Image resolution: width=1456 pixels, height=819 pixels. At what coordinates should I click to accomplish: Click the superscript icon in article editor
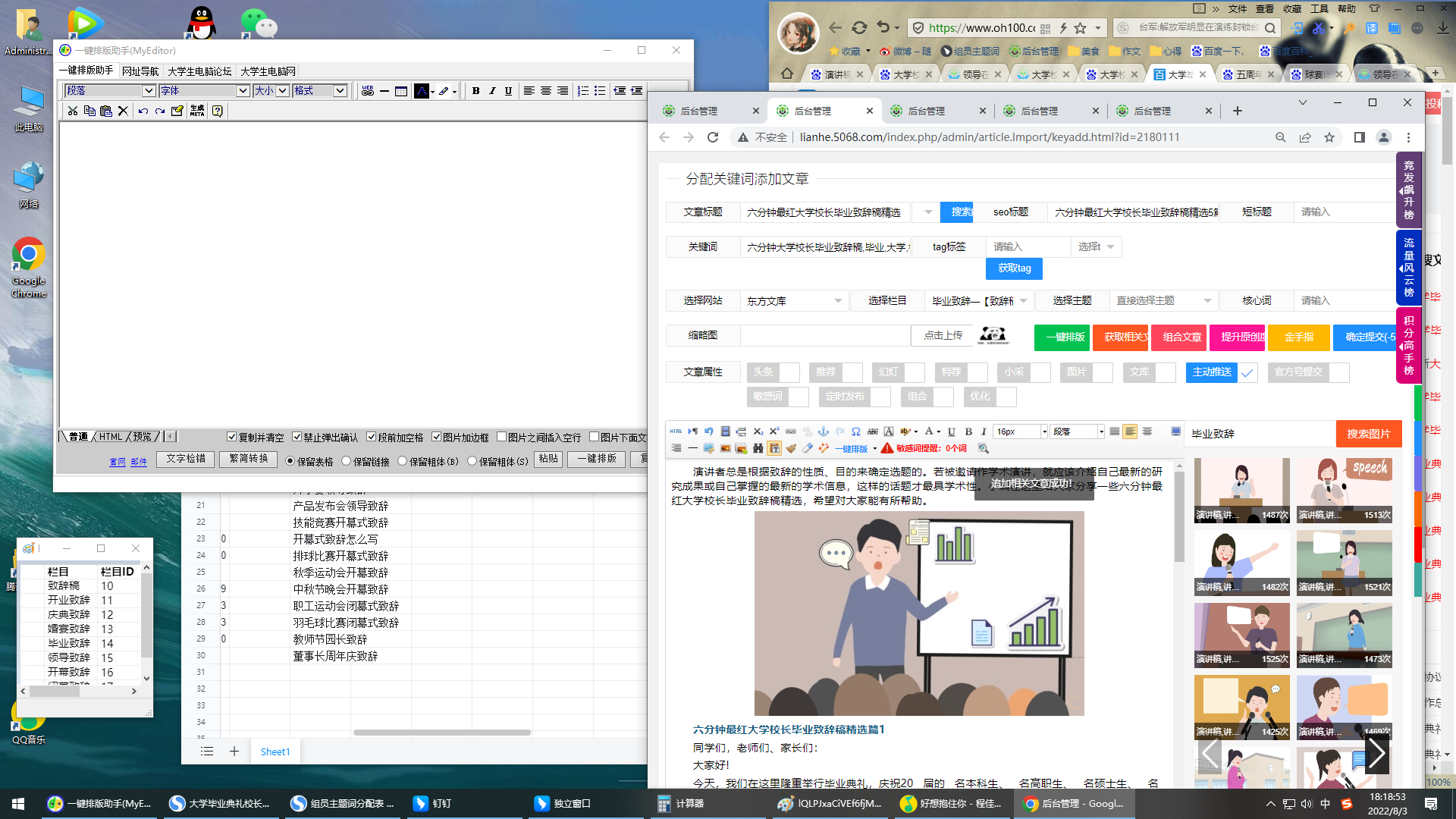coord(774,431)
